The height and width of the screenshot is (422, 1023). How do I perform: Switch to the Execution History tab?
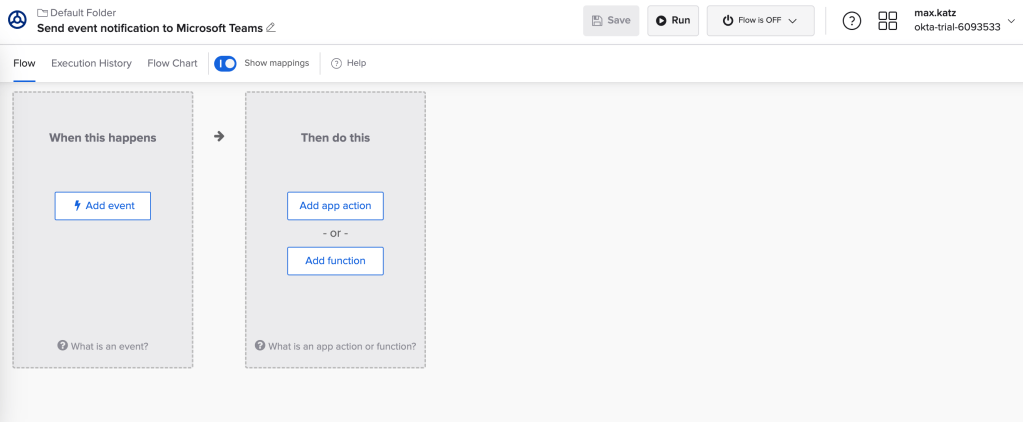[91, 63]
